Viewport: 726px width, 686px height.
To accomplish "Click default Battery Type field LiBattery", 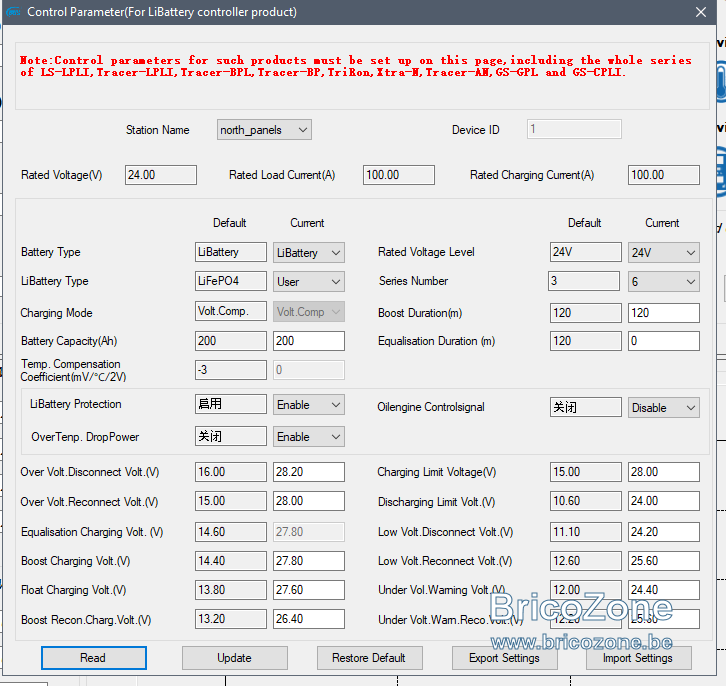I will [x=231, y=252].
